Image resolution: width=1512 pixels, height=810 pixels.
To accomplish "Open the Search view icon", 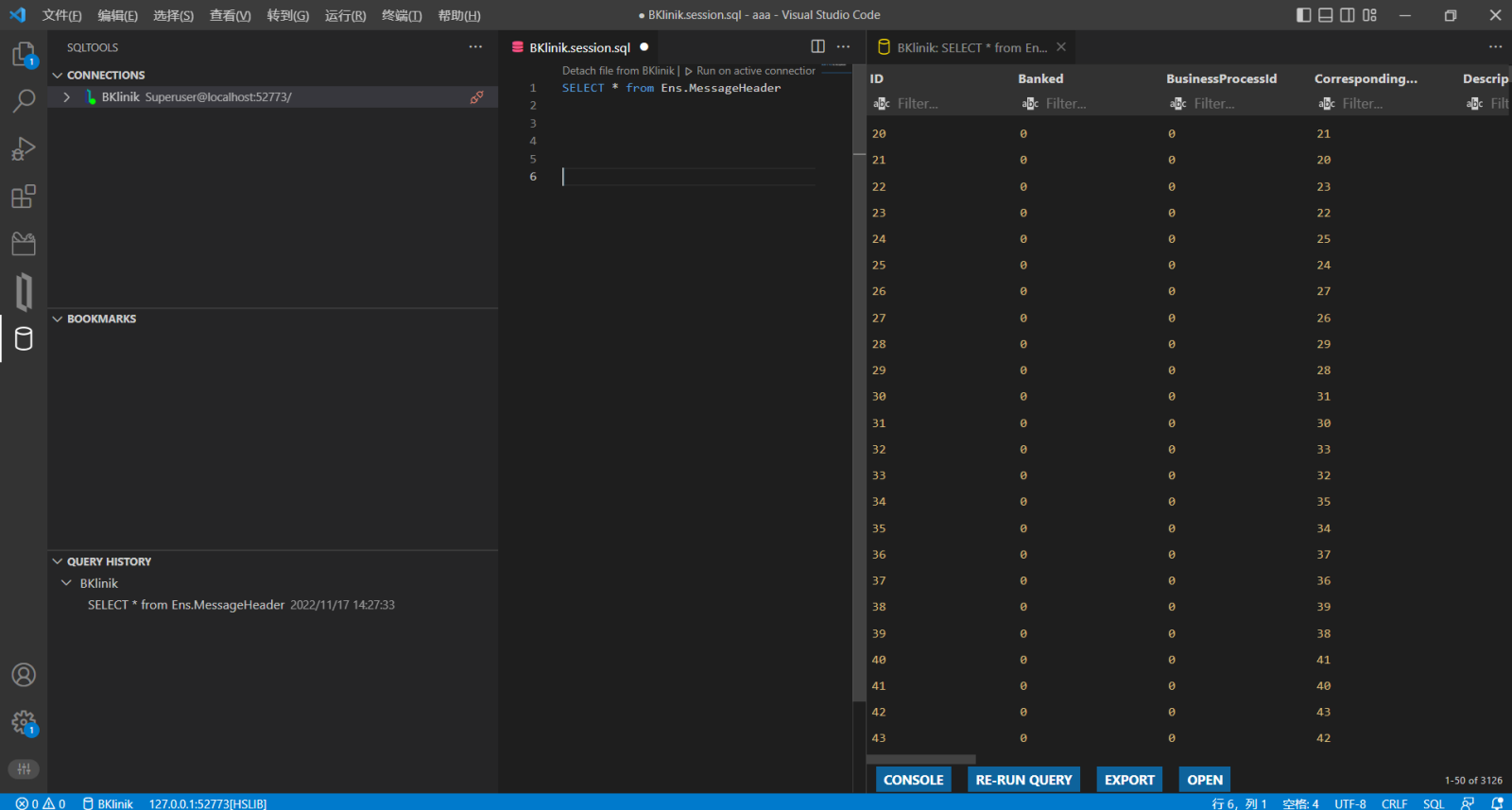I will [x=24, y=100].
